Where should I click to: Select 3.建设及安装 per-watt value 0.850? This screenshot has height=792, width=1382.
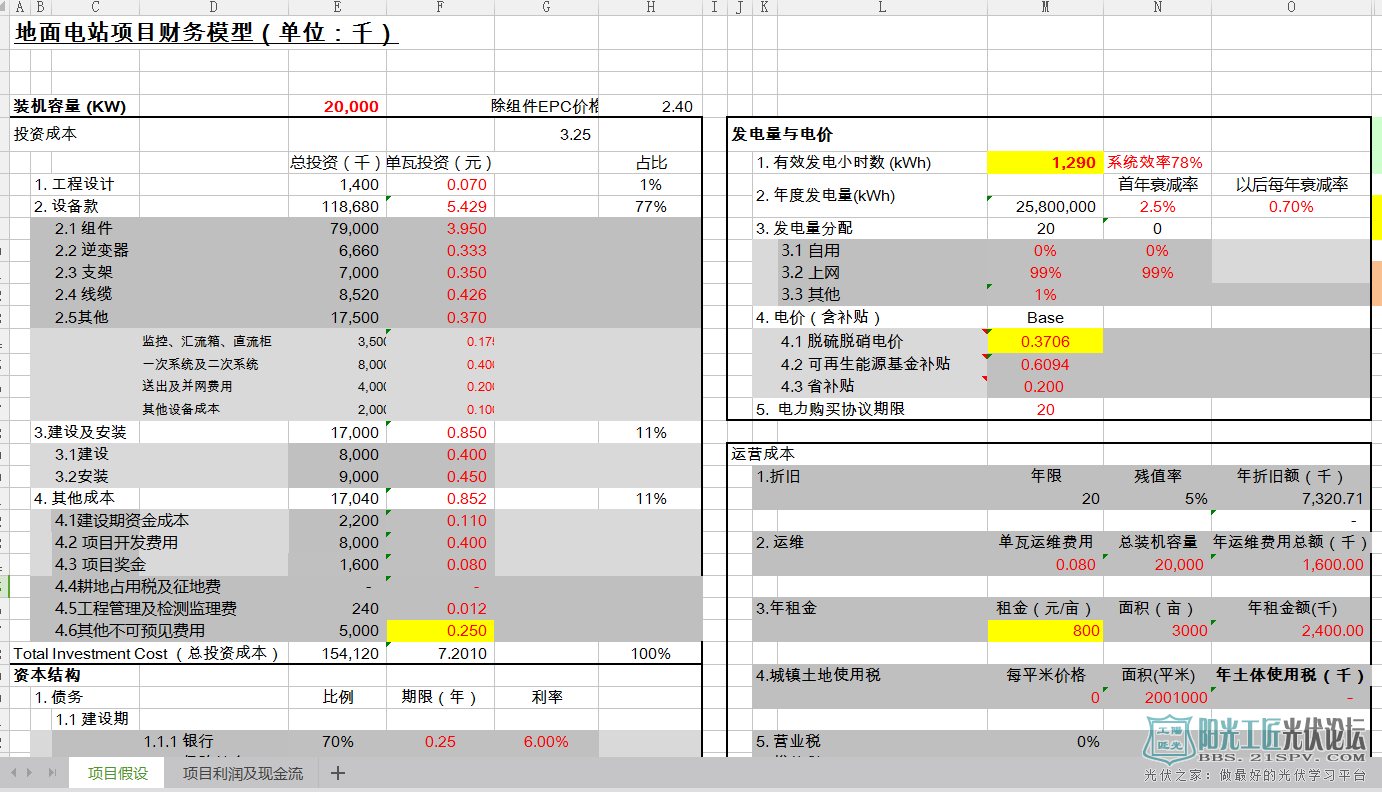click(x=467, y=432)
